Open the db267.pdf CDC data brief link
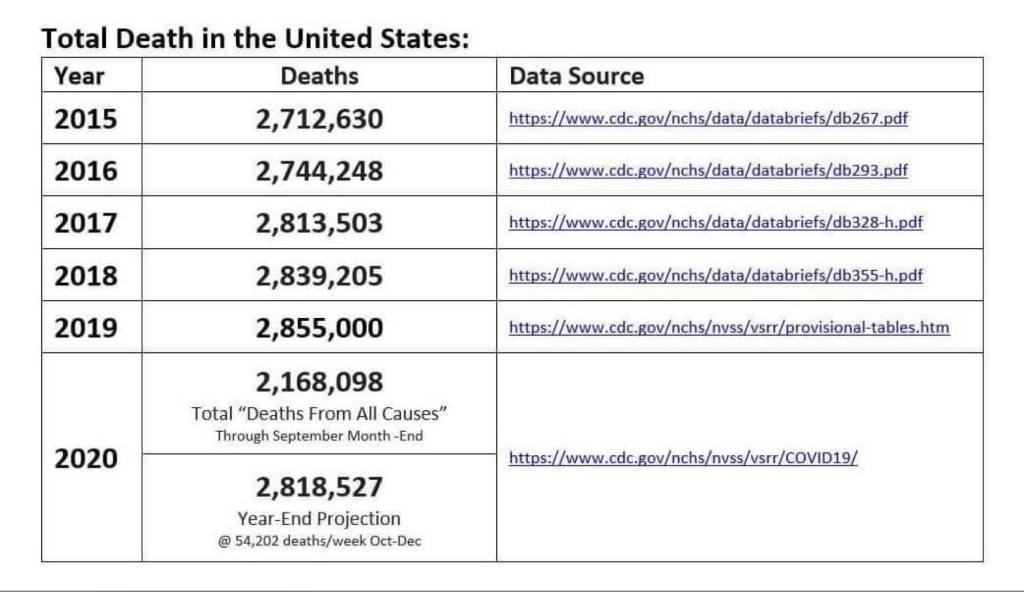Screen dimensions: 1024x592 pyautogui.click(x=708, y=118)
